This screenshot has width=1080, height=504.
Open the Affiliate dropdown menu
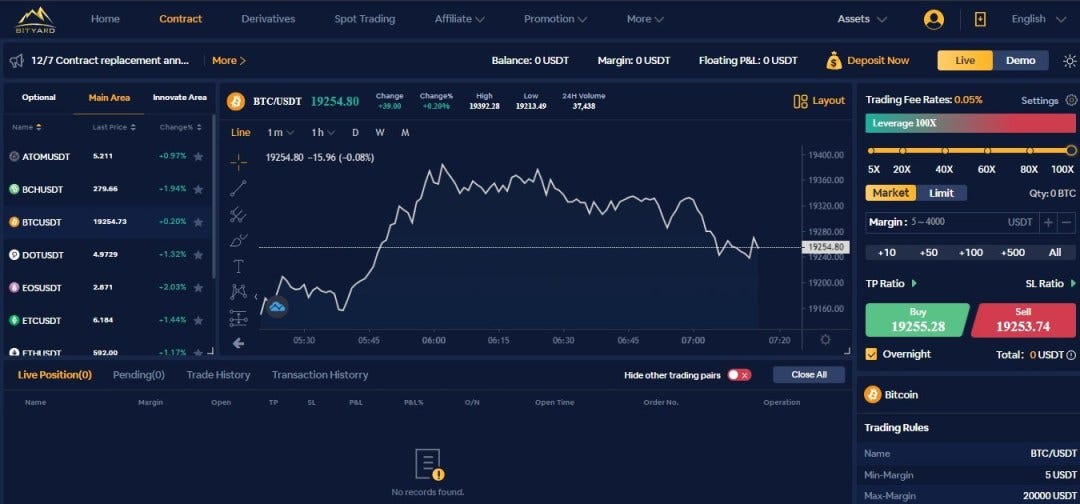pyautogui.click(x=459, y=19)
